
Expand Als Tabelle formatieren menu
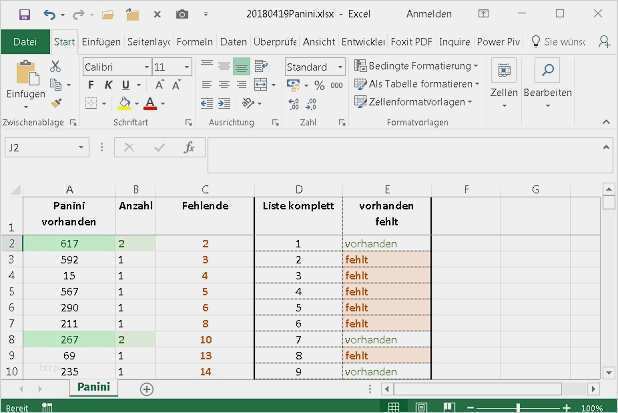416,84
